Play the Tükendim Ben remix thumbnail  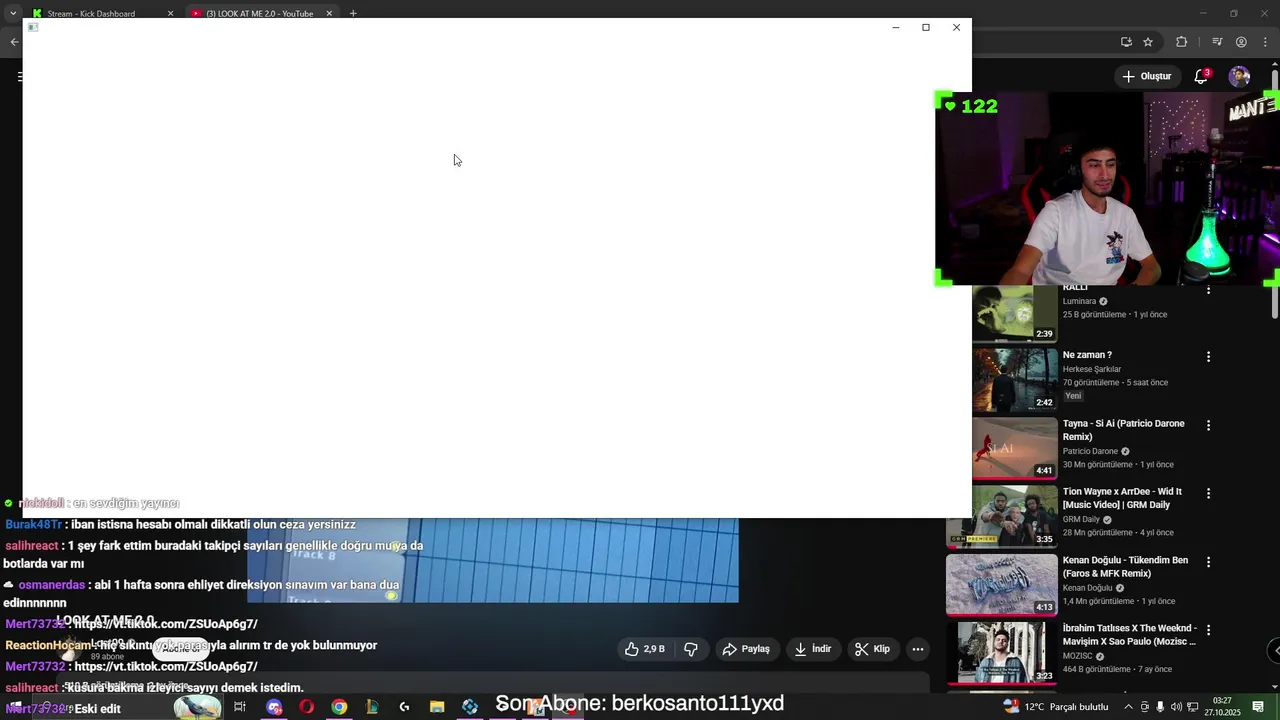point(1002,584)
